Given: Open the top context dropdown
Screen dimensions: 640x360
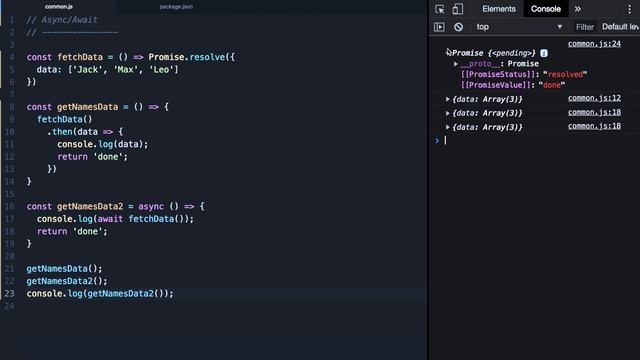Looking at the screenshot, I should (519, 27).
